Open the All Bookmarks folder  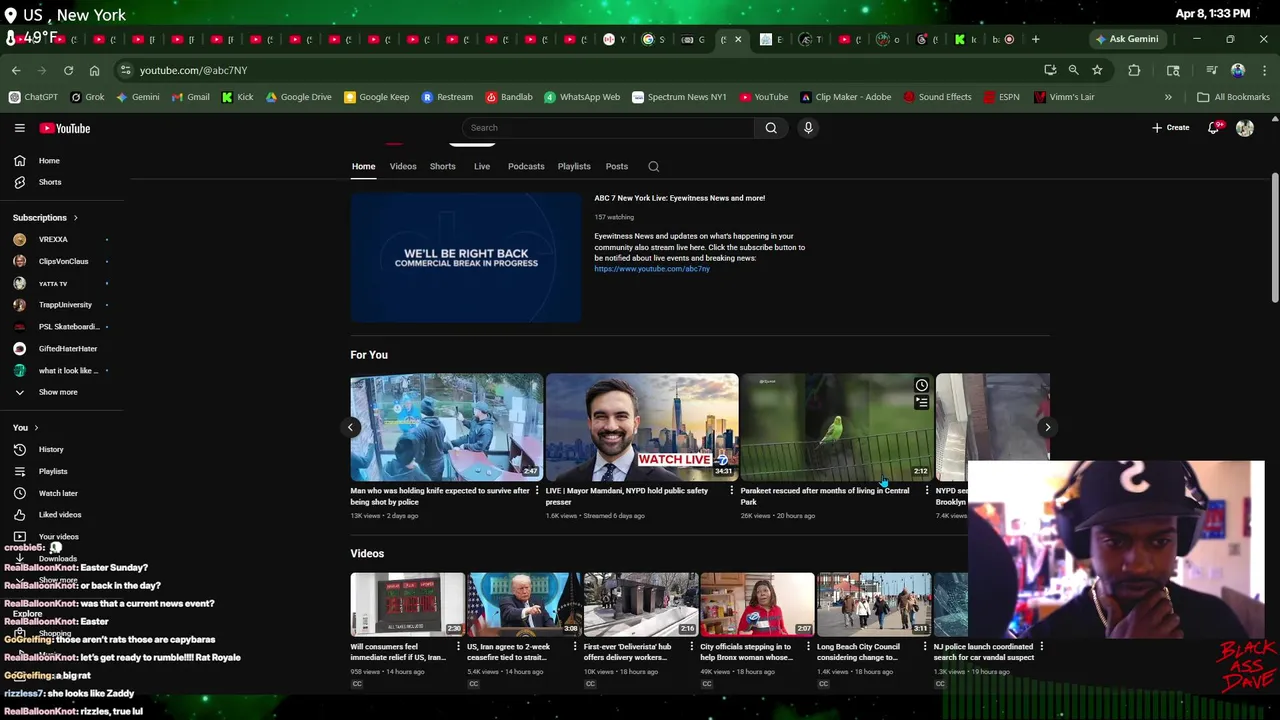1234,97
